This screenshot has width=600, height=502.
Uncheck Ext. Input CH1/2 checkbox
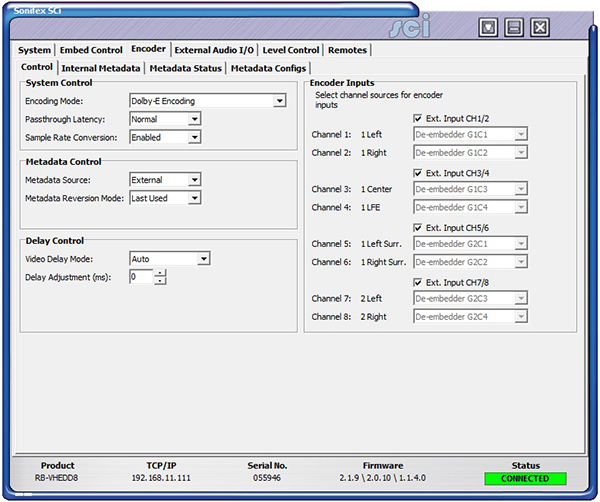418,118
